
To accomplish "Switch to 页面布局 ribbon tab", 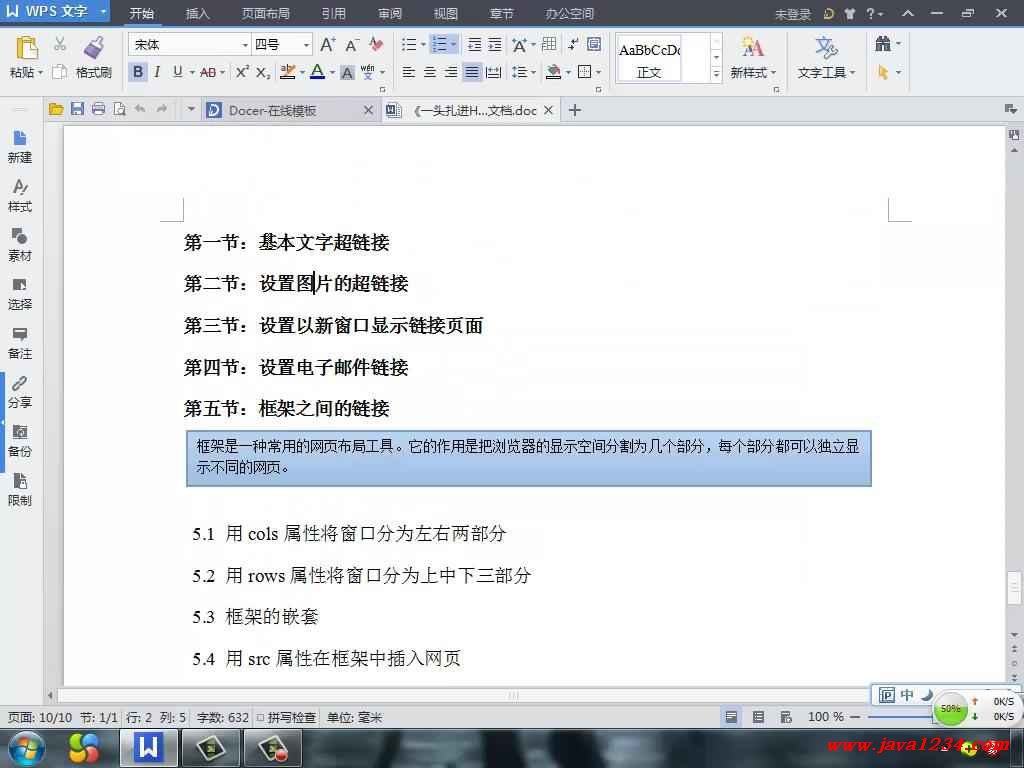I will coord(266,14).
